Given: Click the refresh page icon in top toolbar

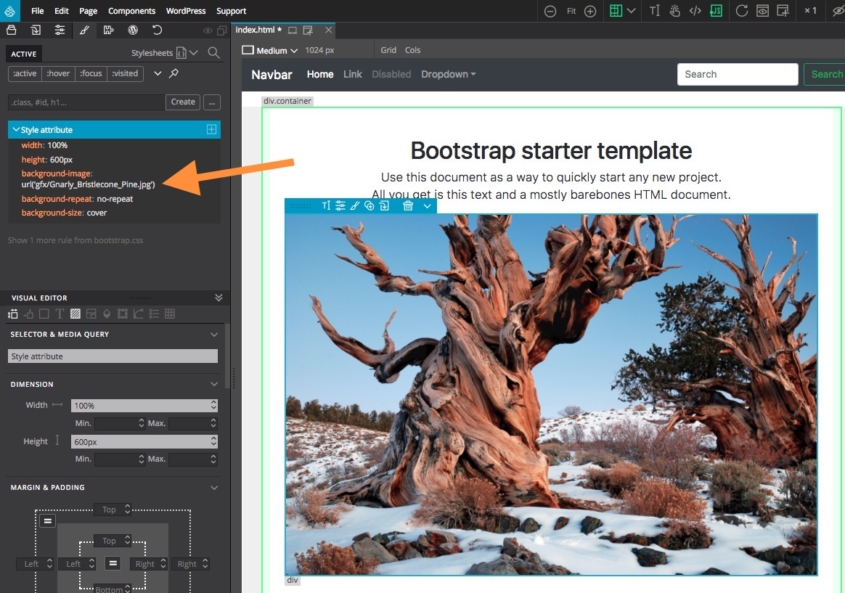Looking at the screenshot, I should click(742, 11).
